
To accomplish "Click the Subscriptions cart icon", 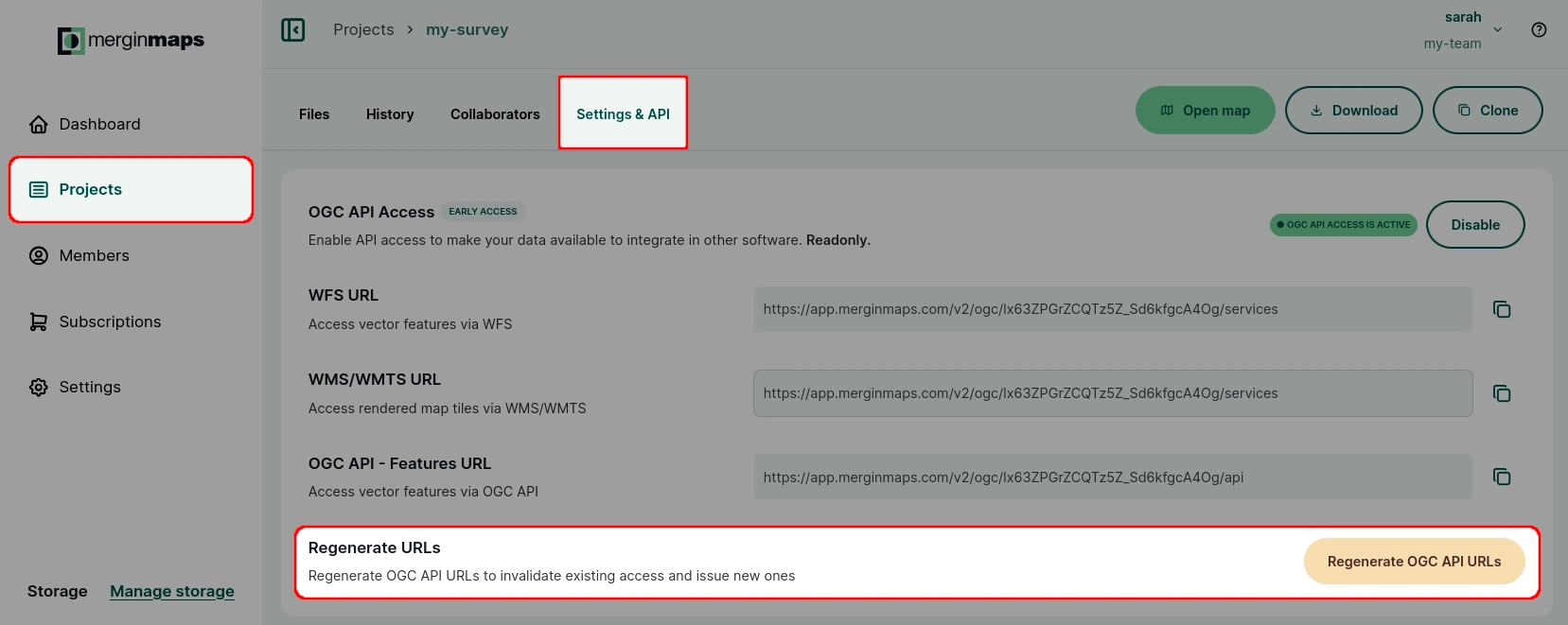I will pos(39,321).
